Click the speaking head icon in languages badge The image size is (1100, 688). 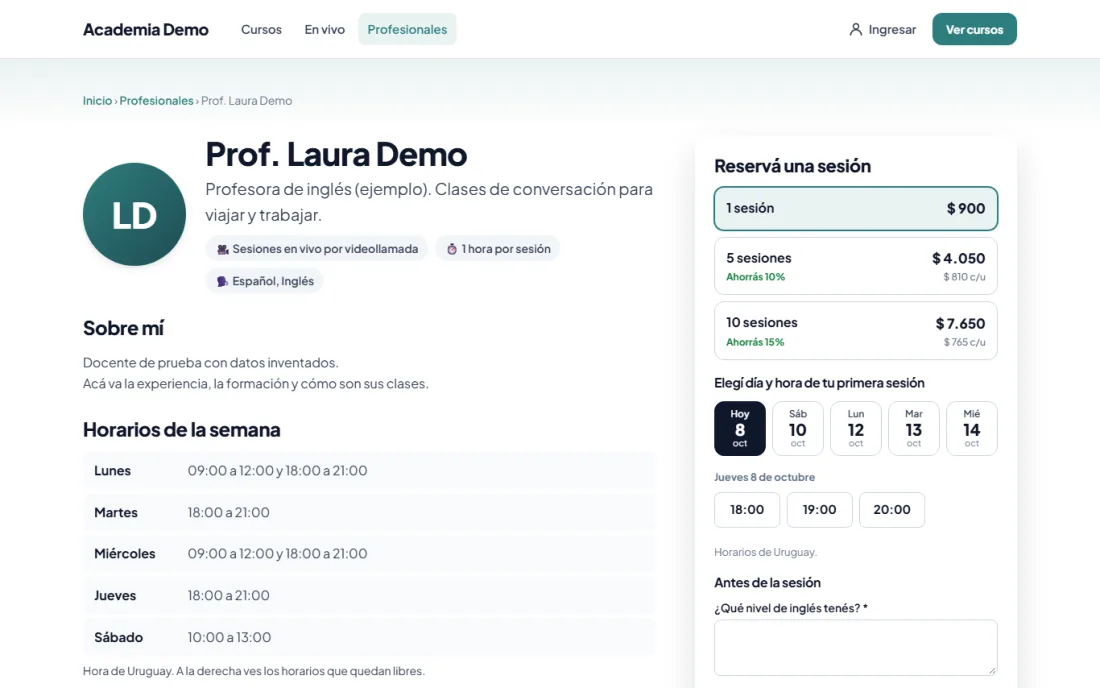point(222,281)
